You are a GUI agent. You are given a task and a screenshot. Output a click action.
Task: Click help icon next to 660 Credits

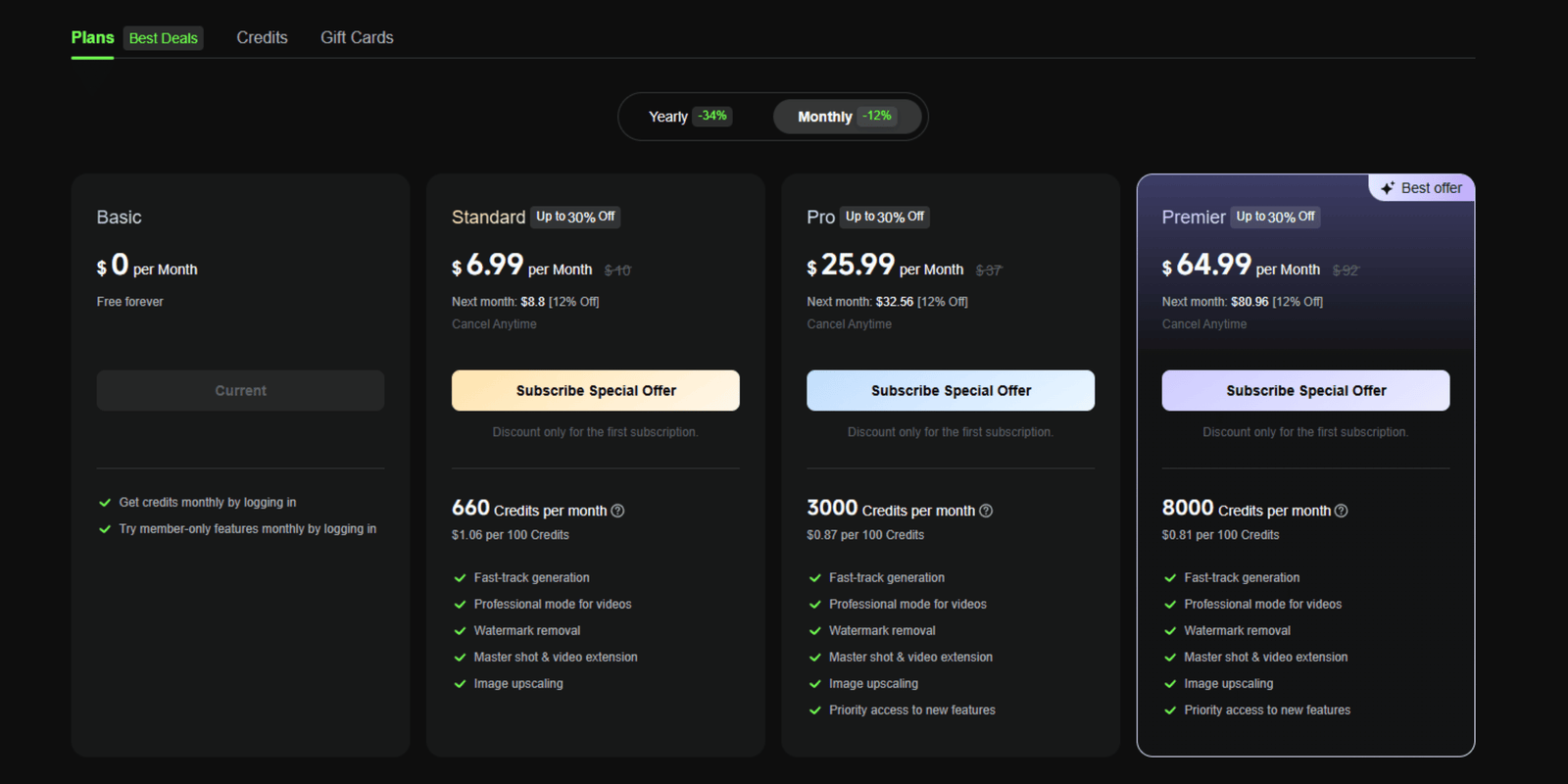[617, 511]
